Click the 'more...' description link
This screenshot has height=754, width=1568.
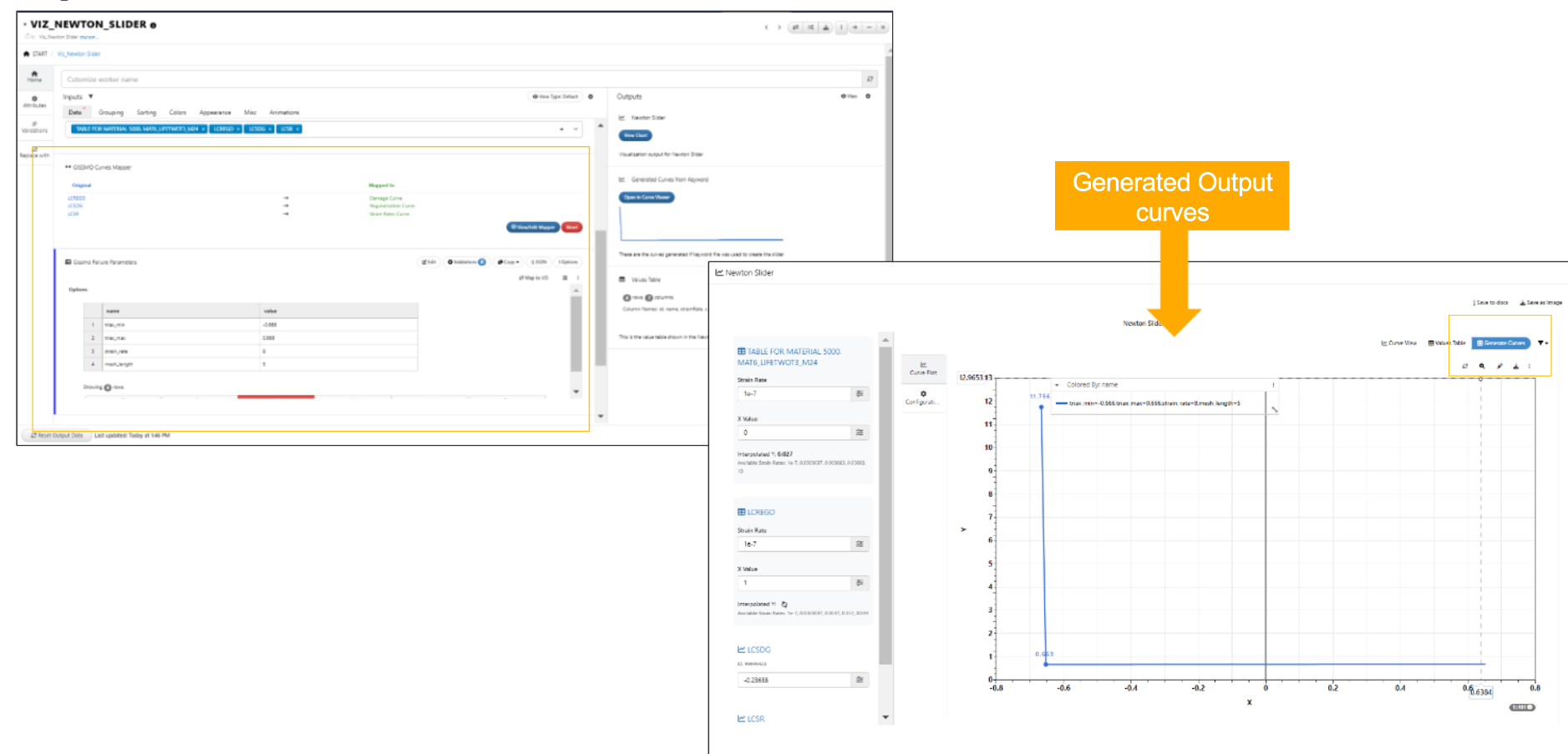coord(89,37)
